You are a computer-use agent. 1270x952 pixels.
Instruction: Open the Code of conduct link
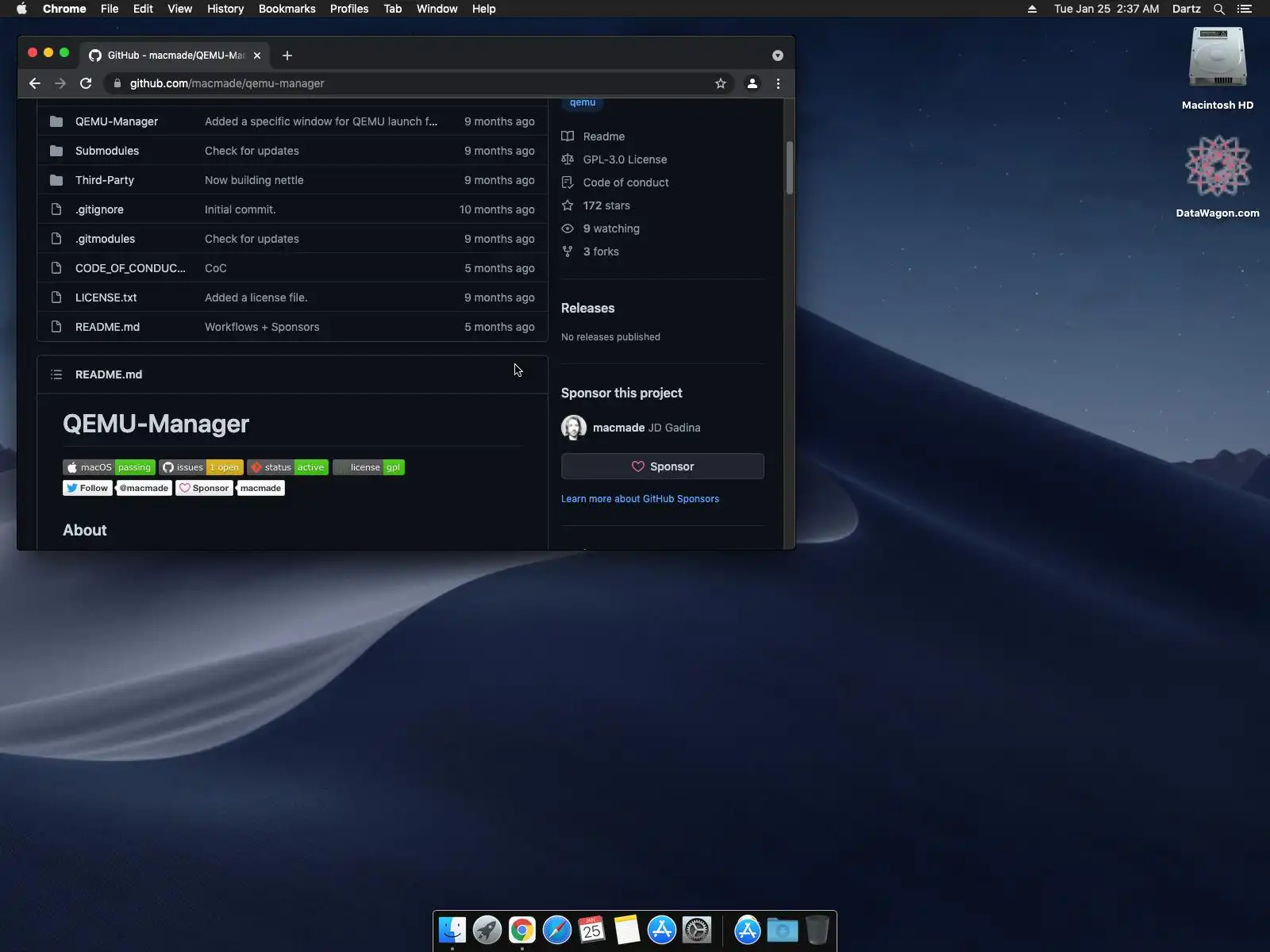pos(625,182)
